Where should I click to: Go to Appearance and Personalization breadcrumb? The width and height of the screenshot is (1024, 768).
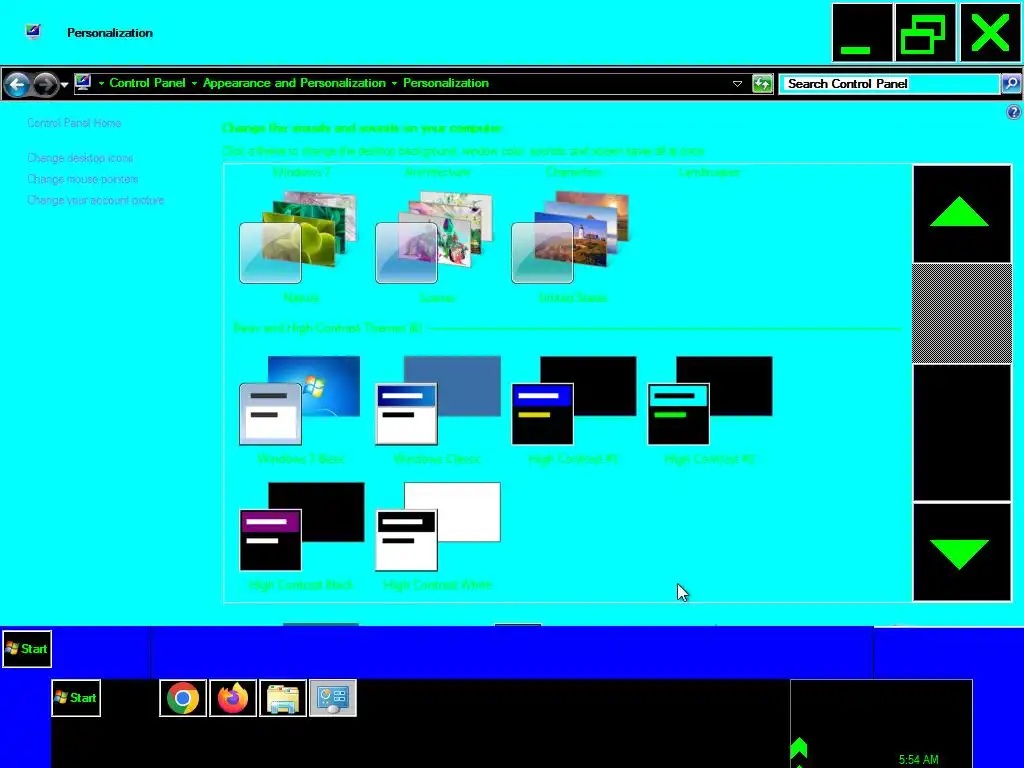click(x=294, y=83)
